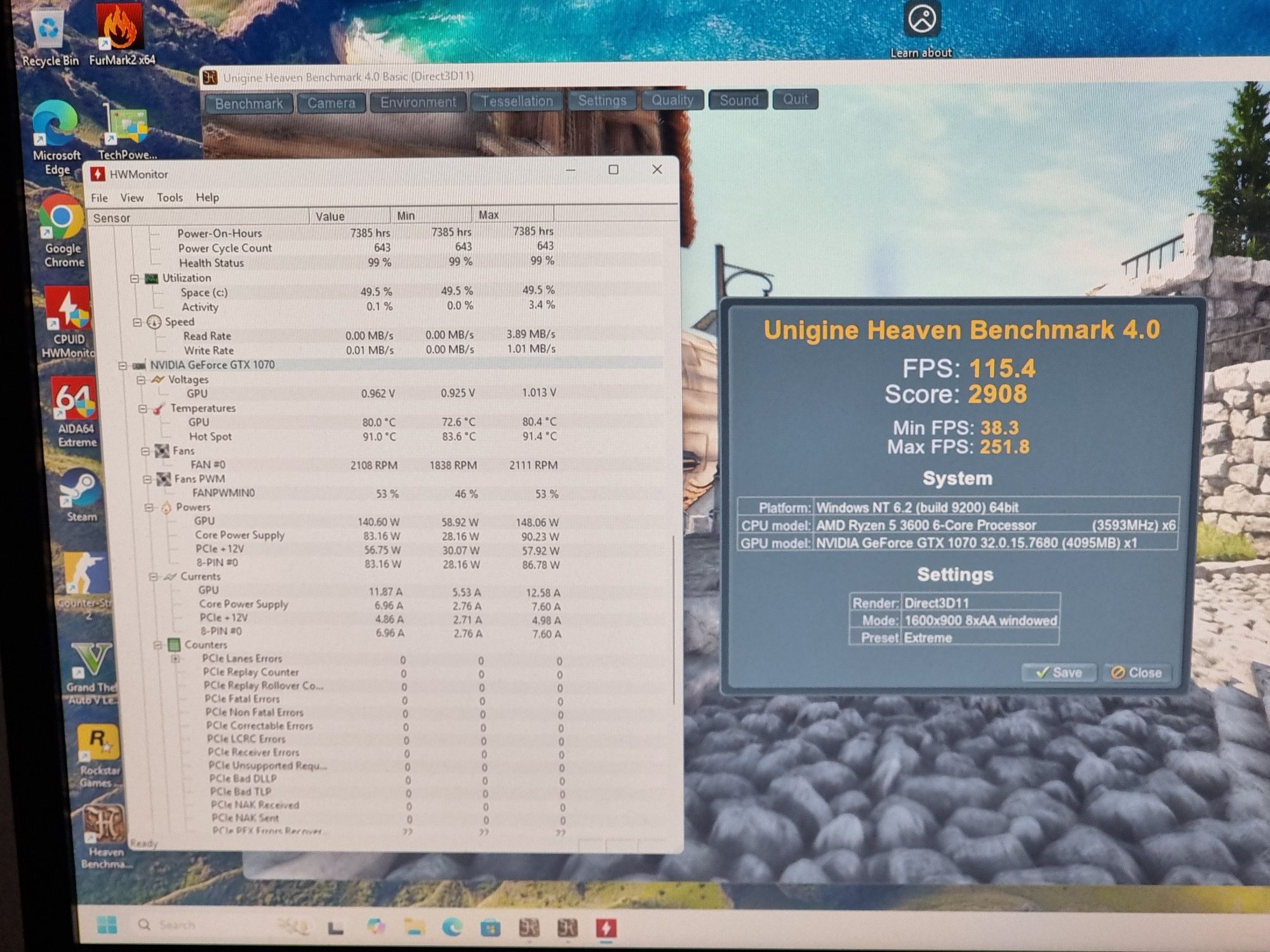The height and width of the screenshot is (952, 1270).
Task: Collapse the Utilization tree node
Action: (135, 279)
